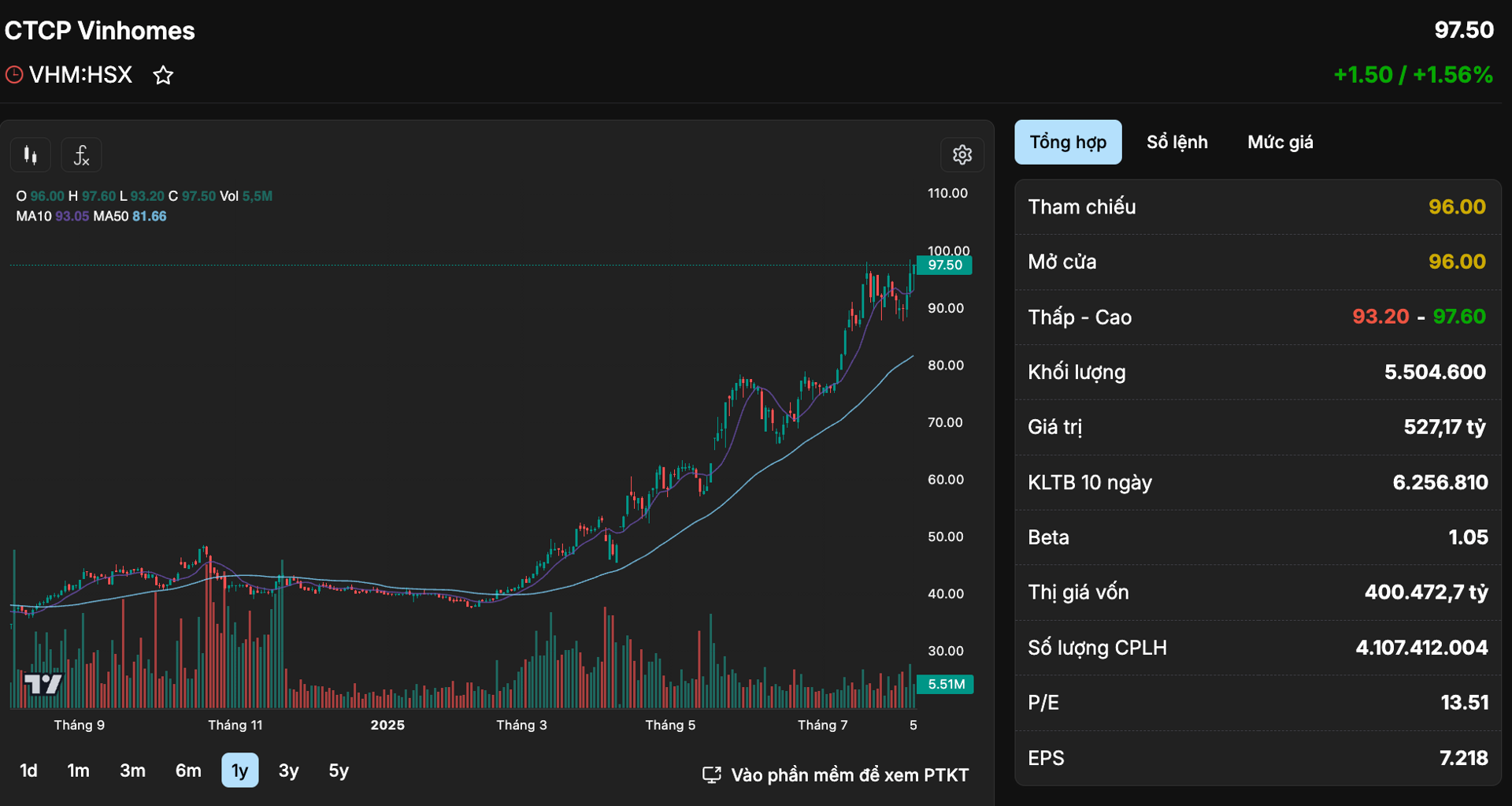Viewport: 1512px width, 806px height.
Task: Click the Số lượng CPLH 4.107.412.004 value
Action: click(1421, 648)
